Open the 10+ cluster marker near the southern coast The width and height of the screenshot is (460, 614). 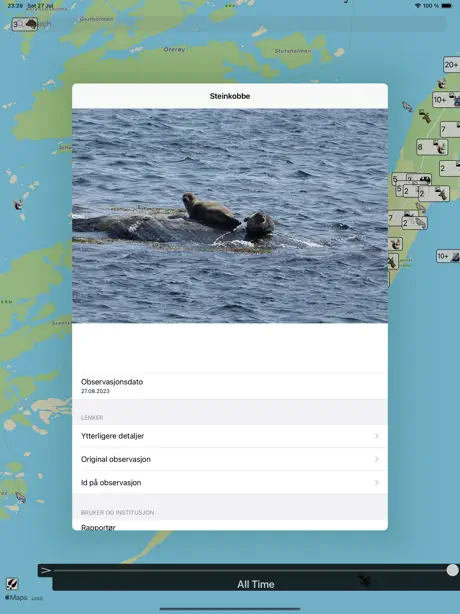click(x=448, y=256)
